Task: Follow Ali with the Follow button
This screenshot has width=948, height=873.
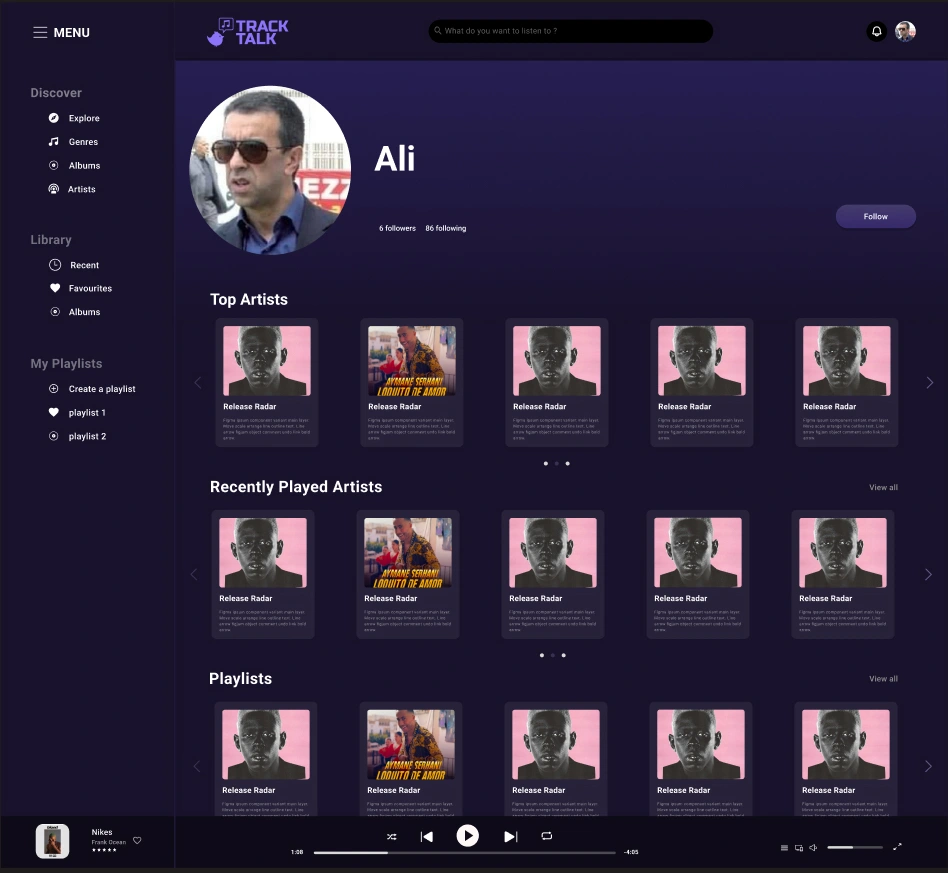Action: point(875,216)
